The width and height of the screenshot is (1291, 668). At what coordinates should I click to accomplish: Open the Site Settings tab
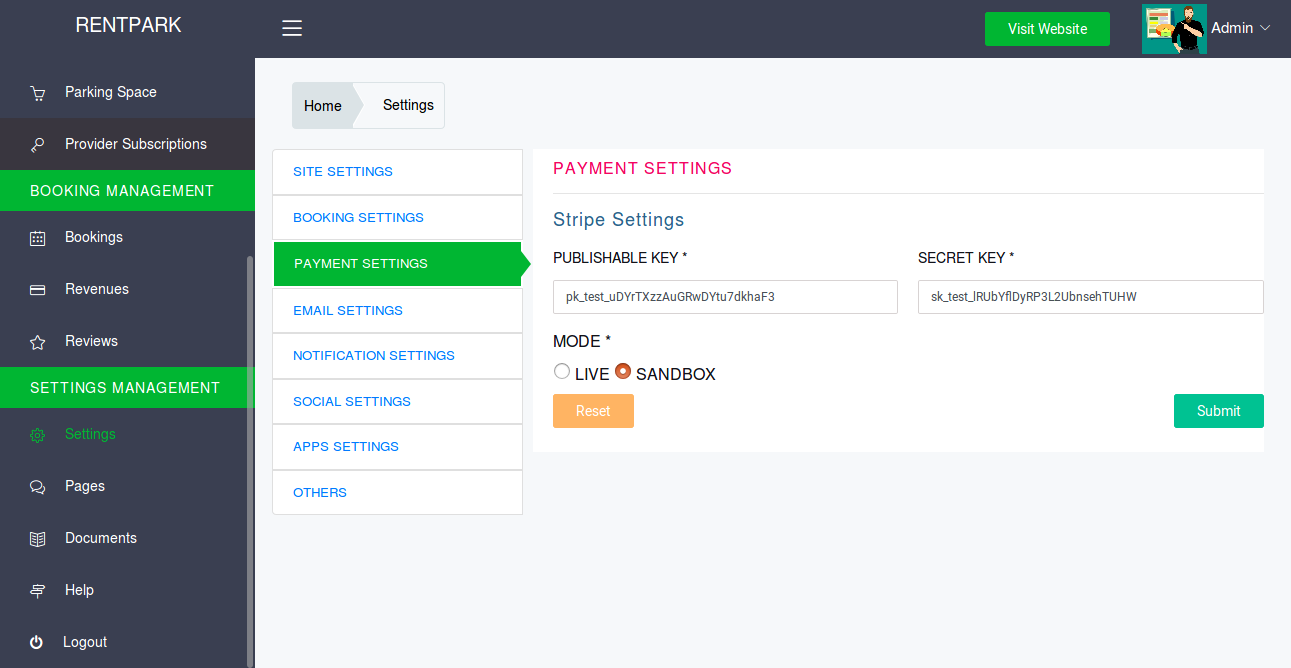point(397,172)
